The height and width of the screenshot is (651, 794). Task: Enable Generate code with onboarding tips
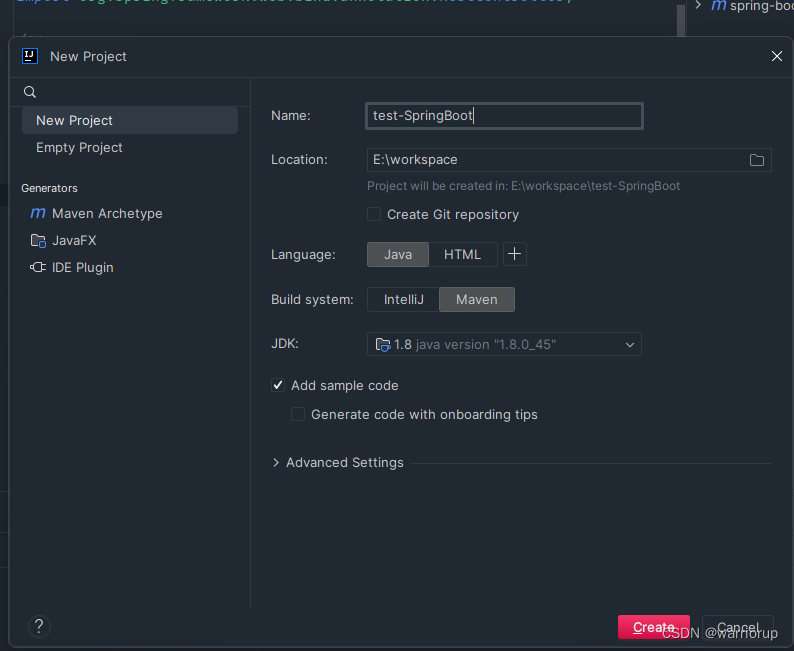click(x=298, y=414)
